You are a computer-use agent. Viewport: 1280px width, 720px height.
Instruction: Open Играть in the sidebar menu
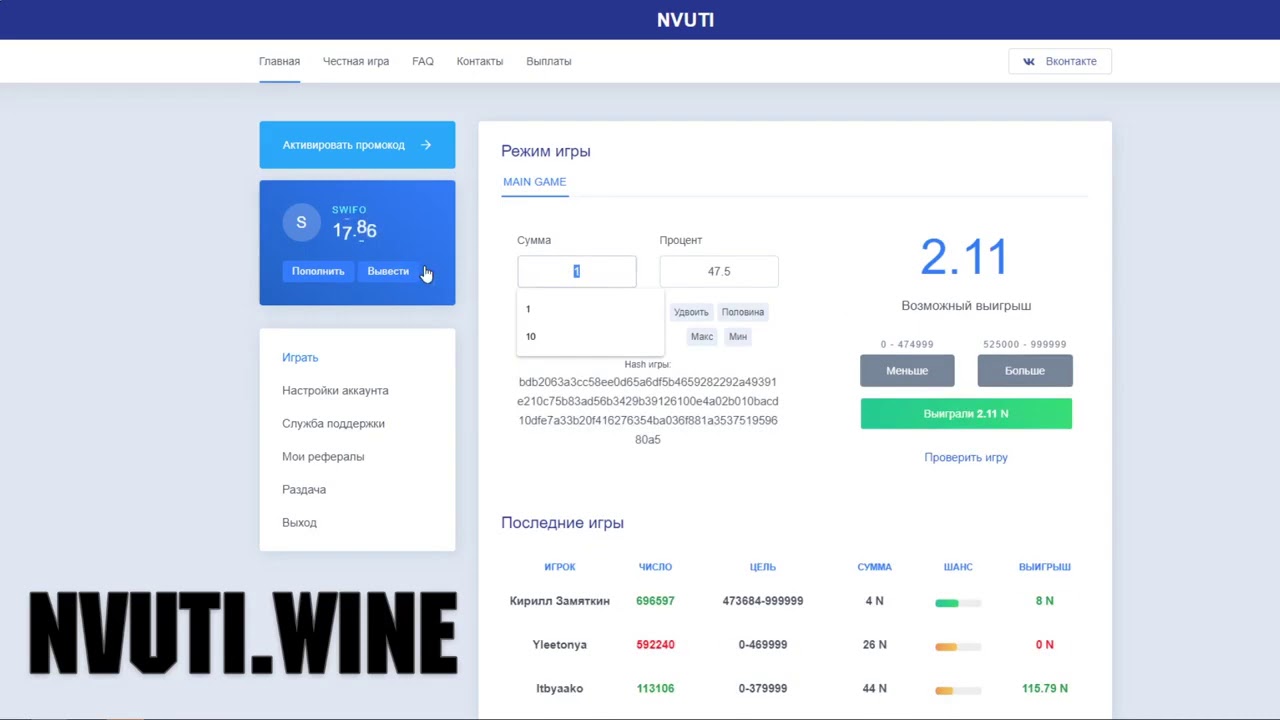point(300,357)
